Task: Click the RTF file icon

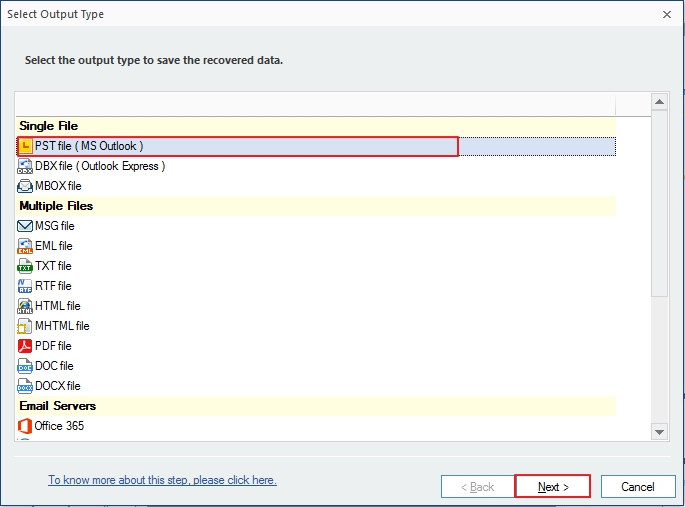Action: pyautogui.click(x=25, y=286)
